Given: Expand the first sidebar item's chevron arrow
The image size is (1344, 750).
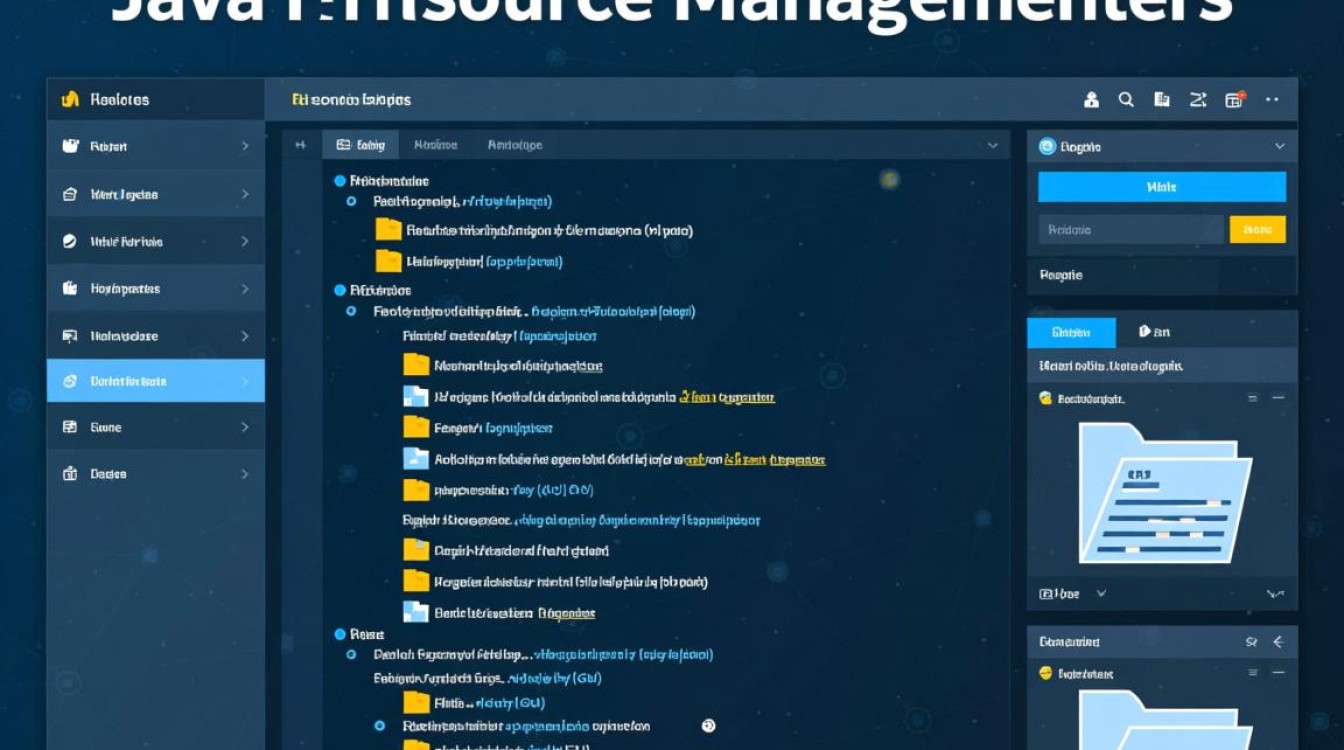Looking at the screenshot, I should (245, 146).
